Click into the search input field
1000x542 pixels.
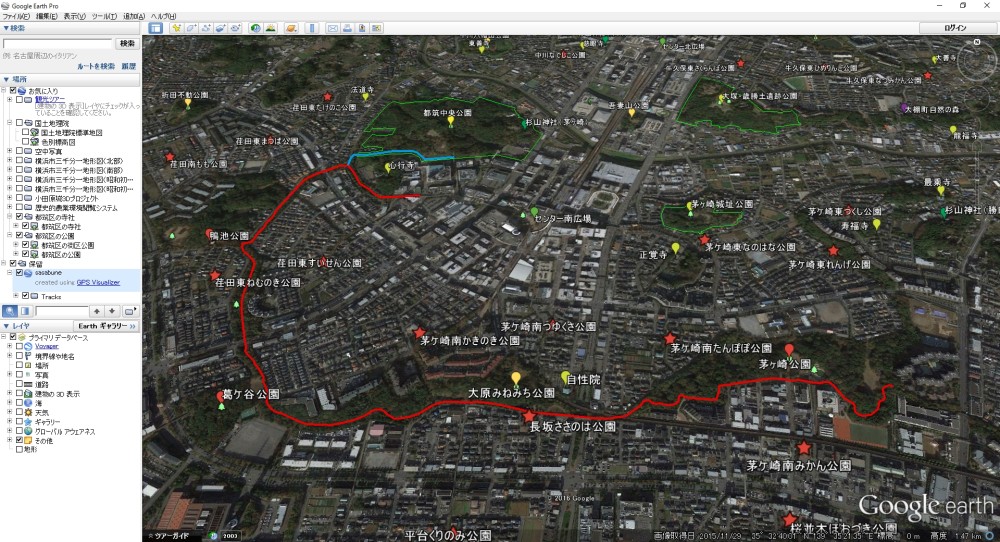click(x=57, y=44)
